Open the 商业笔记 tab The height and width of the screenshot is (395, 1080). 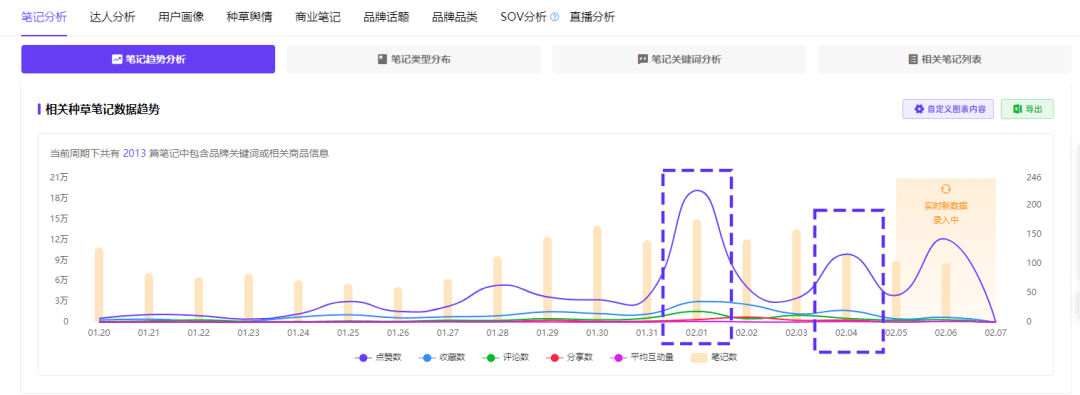[x=318, y=17]
